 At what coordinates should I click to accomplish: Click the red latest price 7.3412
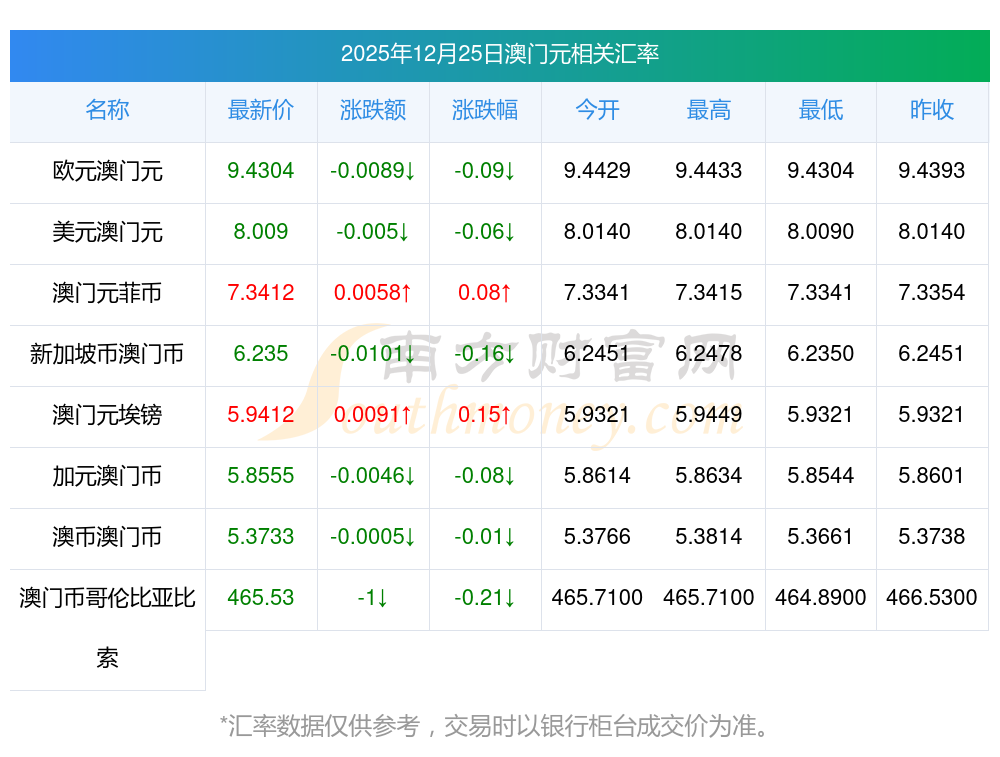coord(261,293)
